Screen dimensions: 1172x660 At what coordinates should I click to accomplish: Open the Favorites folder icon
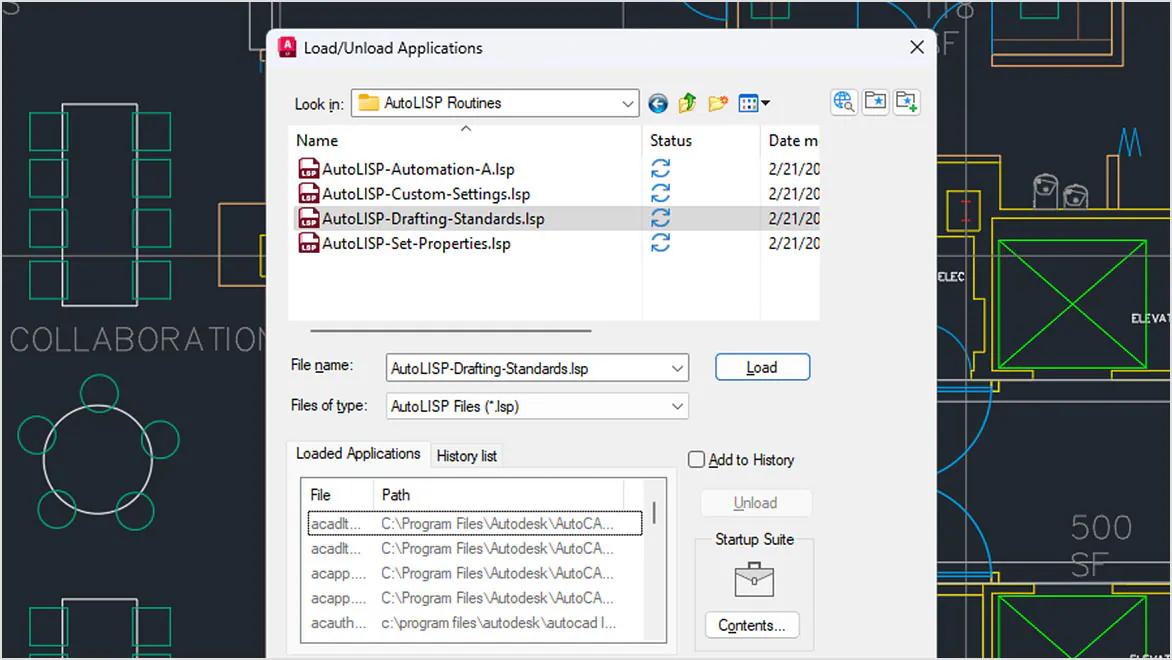click(875, 102)
